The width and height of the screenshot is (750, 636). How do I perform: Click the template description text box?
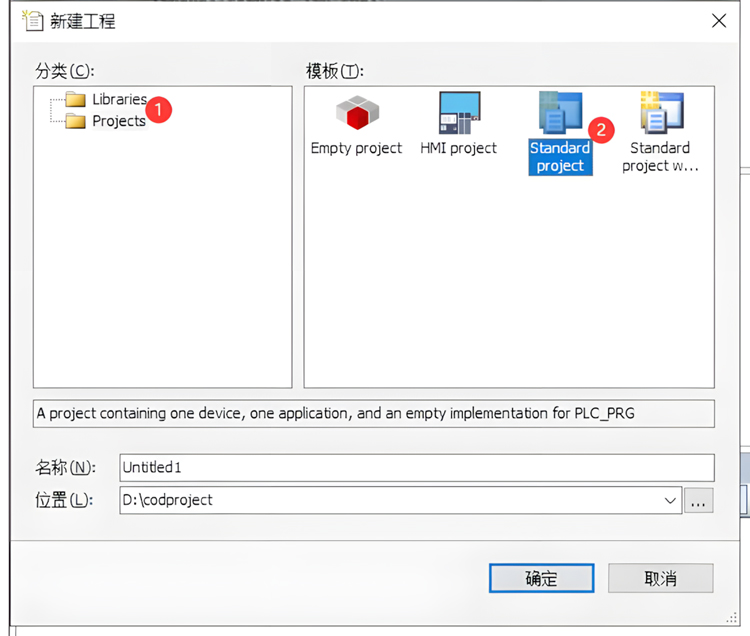coord(374,413)
